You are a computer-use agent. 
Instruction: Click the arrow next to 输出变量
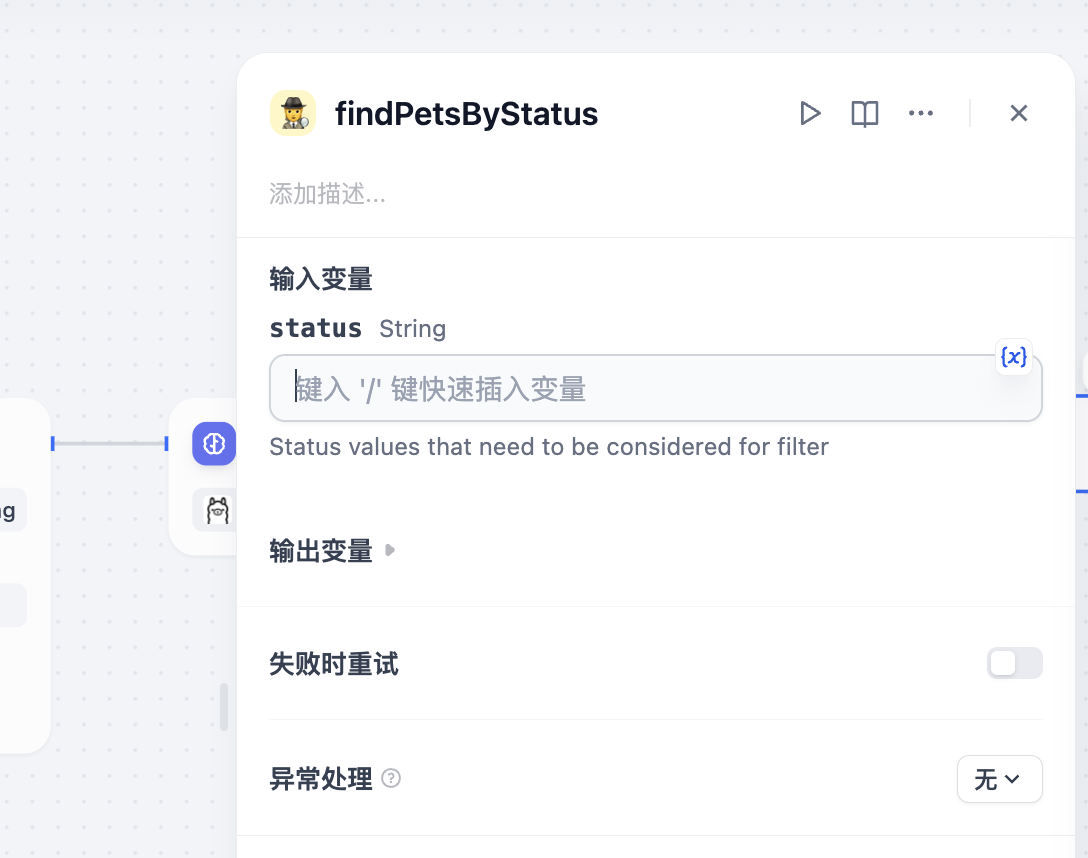pyautogui.click(x=390, y=550)
